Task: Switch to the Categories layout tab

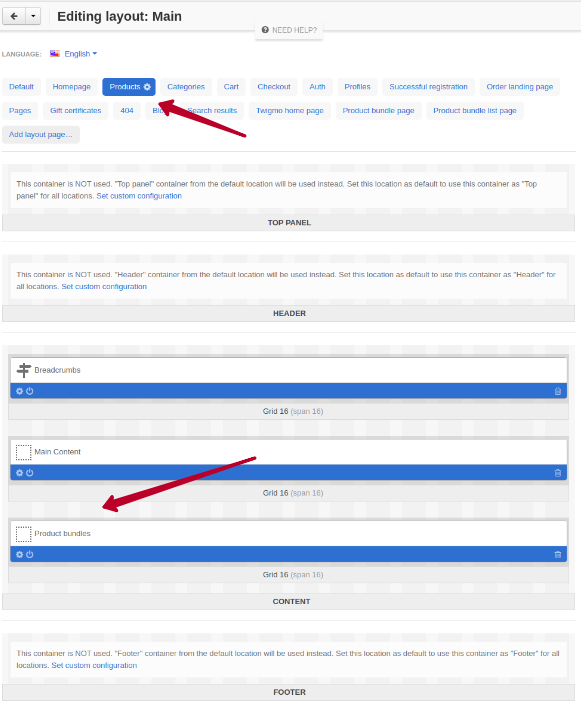Action: (186, 87)
